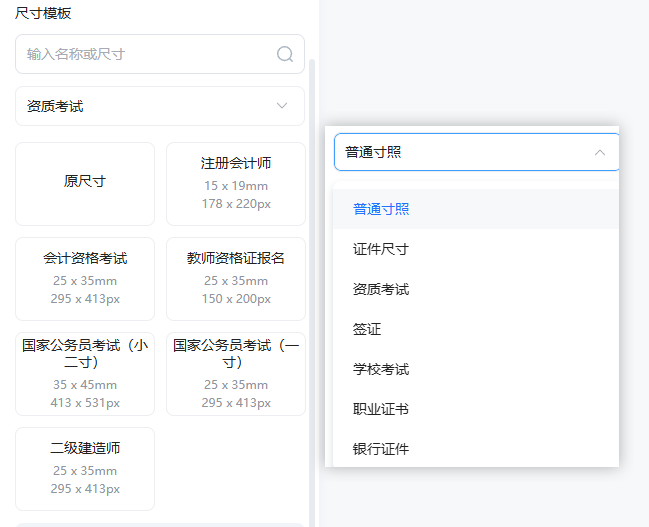Viewport: 649px width, 527px height.
Task: Collapse the 普通寸照 dropdown arrow
Action: click(x=600, y=152)
